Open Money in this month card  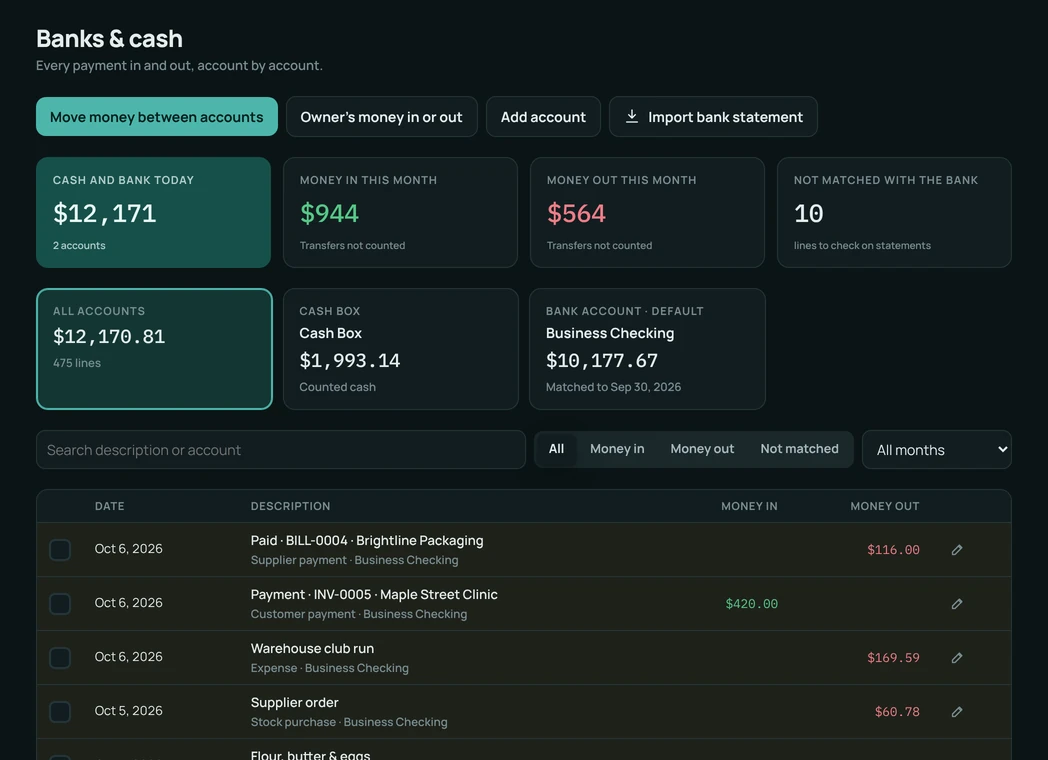coord(400,213)
